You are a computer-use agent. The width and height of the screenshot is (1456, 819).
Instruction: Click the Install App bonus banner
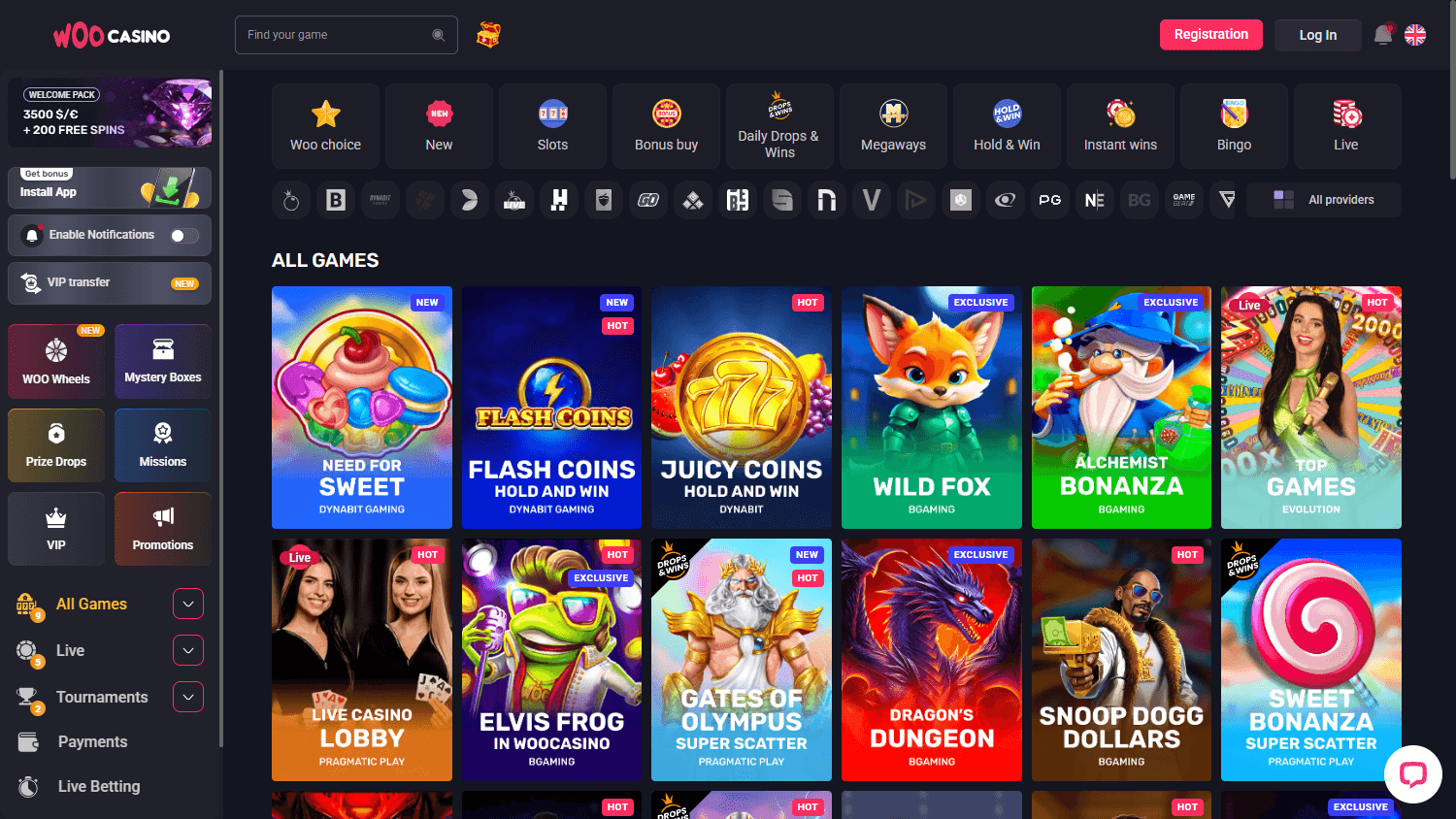point(110,188)
